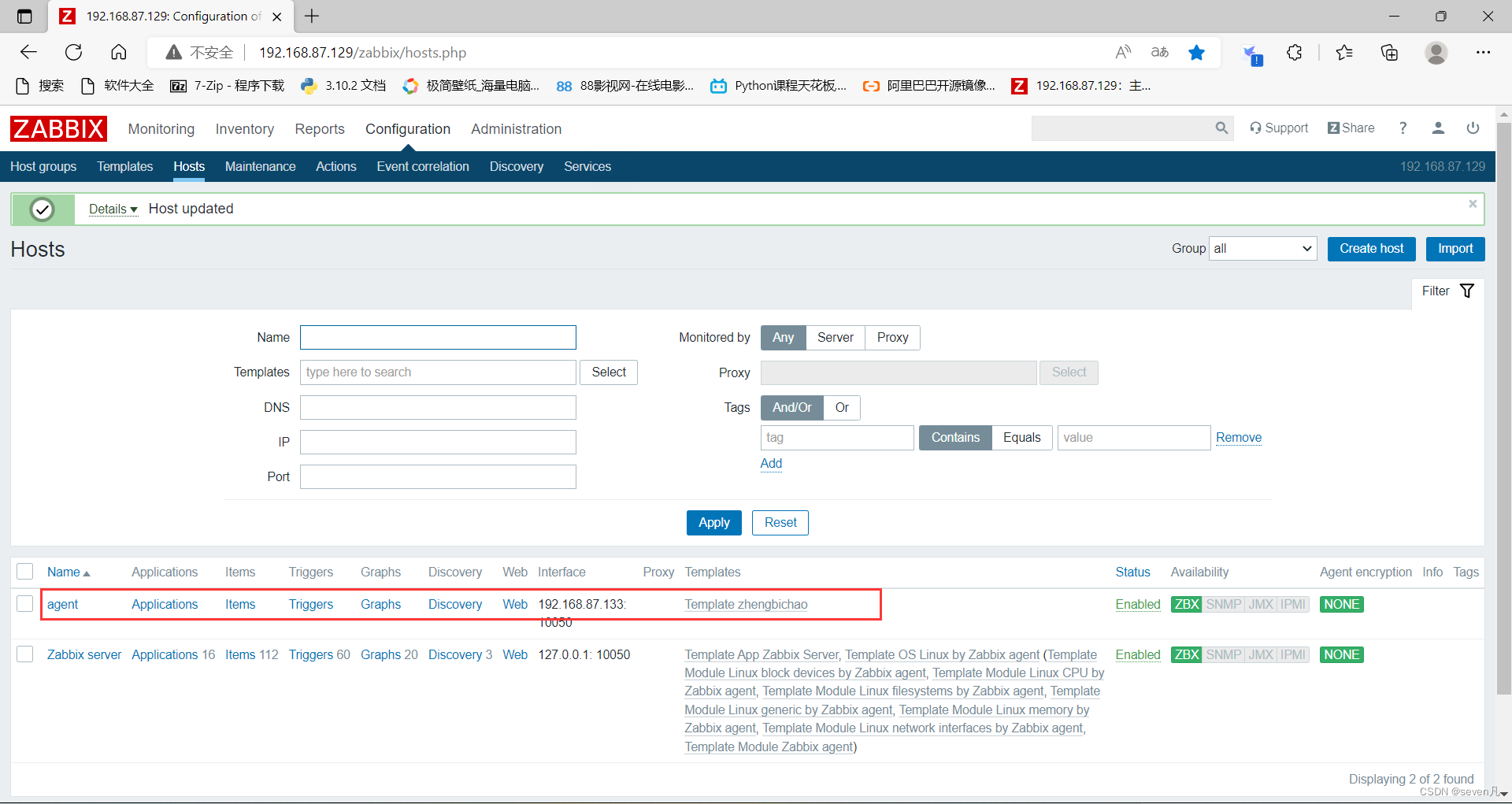1512x804 pixels.
Task: Reload the page with refresh icon
Action: pos(73,52)
